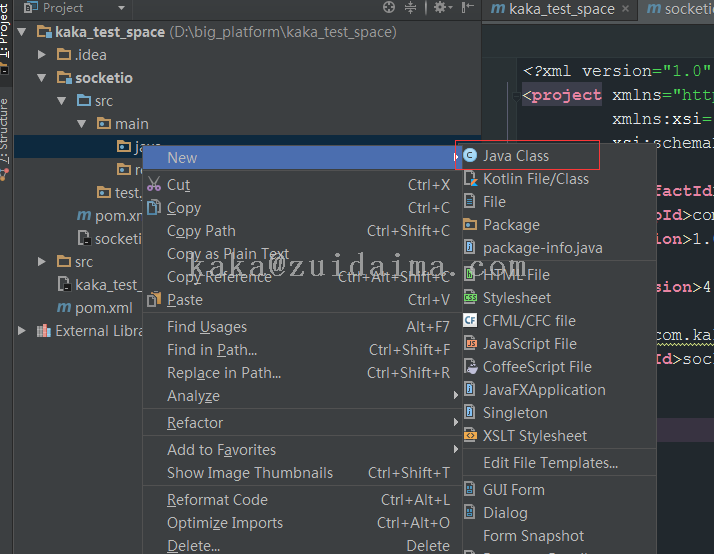The image size is (714, 554).
Task: Select Delete... menu item
Action: coord(302,545)
